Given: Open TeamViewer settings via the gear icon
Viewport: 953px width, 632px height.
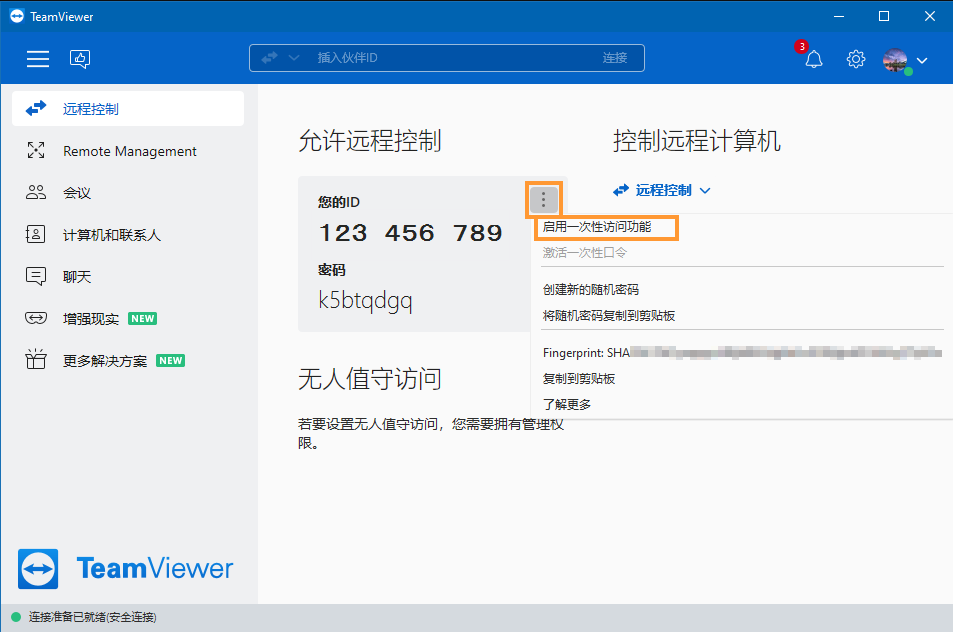Looking at the screenshot, I should [x=855, y=59].
